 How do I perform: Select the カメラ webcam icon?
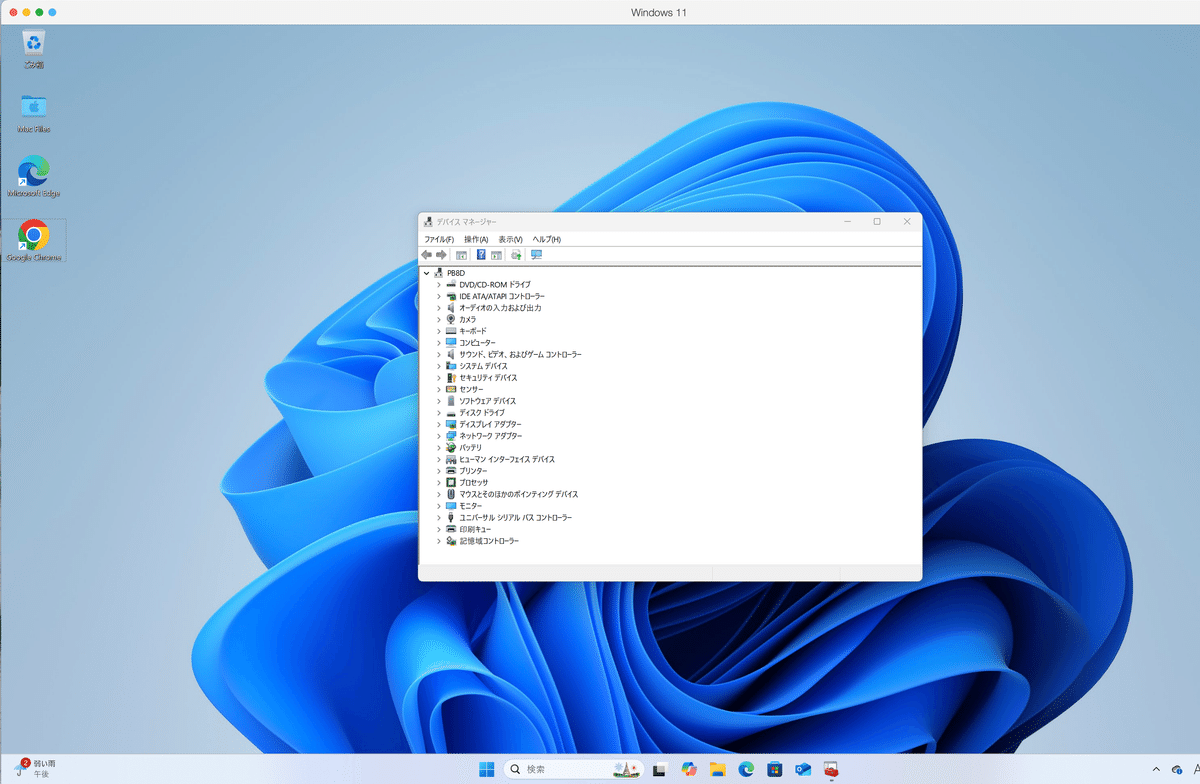(451, 319)
